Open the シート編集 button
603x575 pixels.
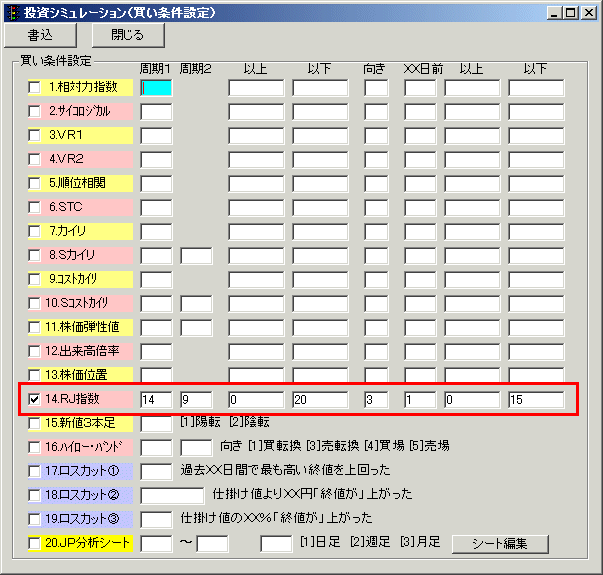(x=500, y=544)
